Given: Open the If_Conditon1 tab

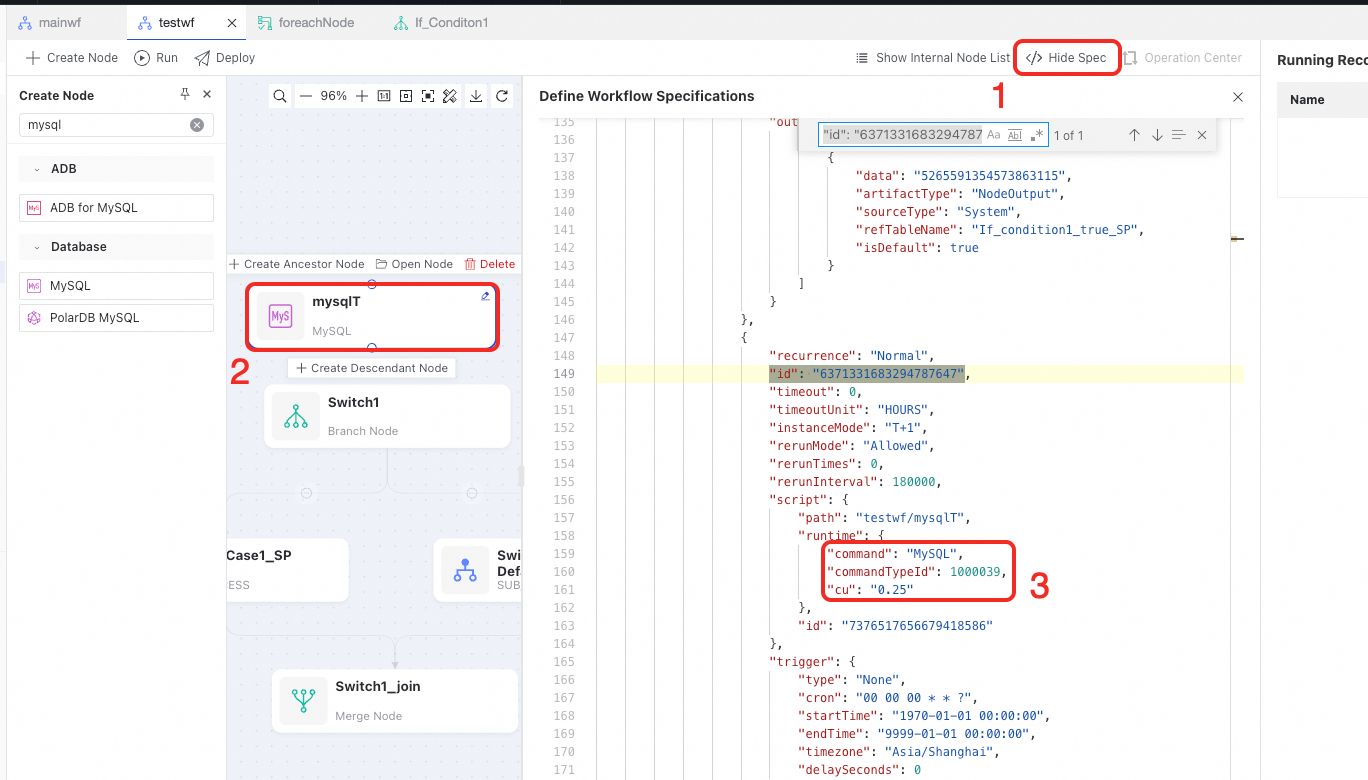Looking at the screenshot, I should coord(441,22).
